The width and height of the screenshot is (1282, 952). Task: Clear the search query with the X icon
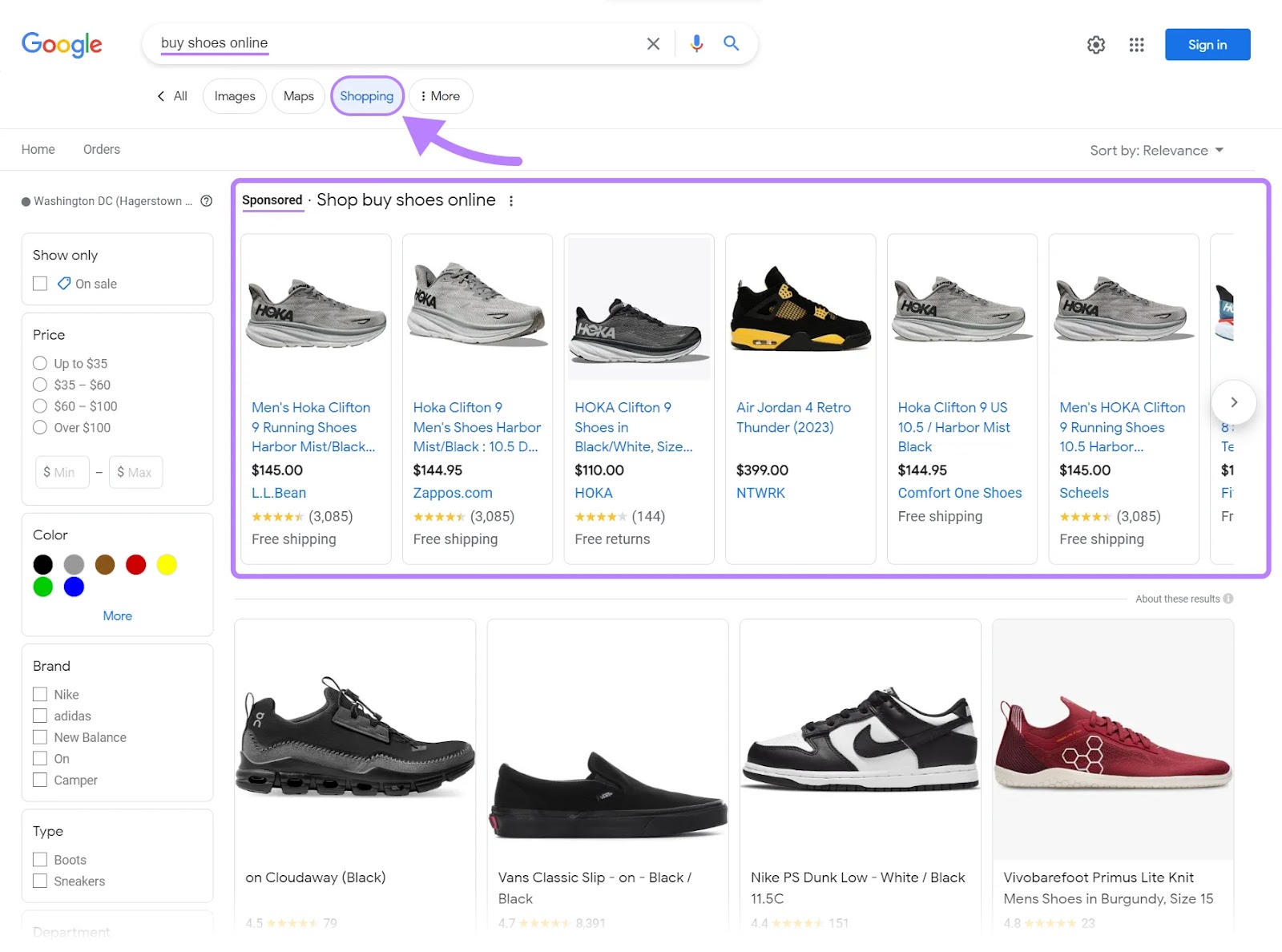pyautogui.click(x=653, y=43)
